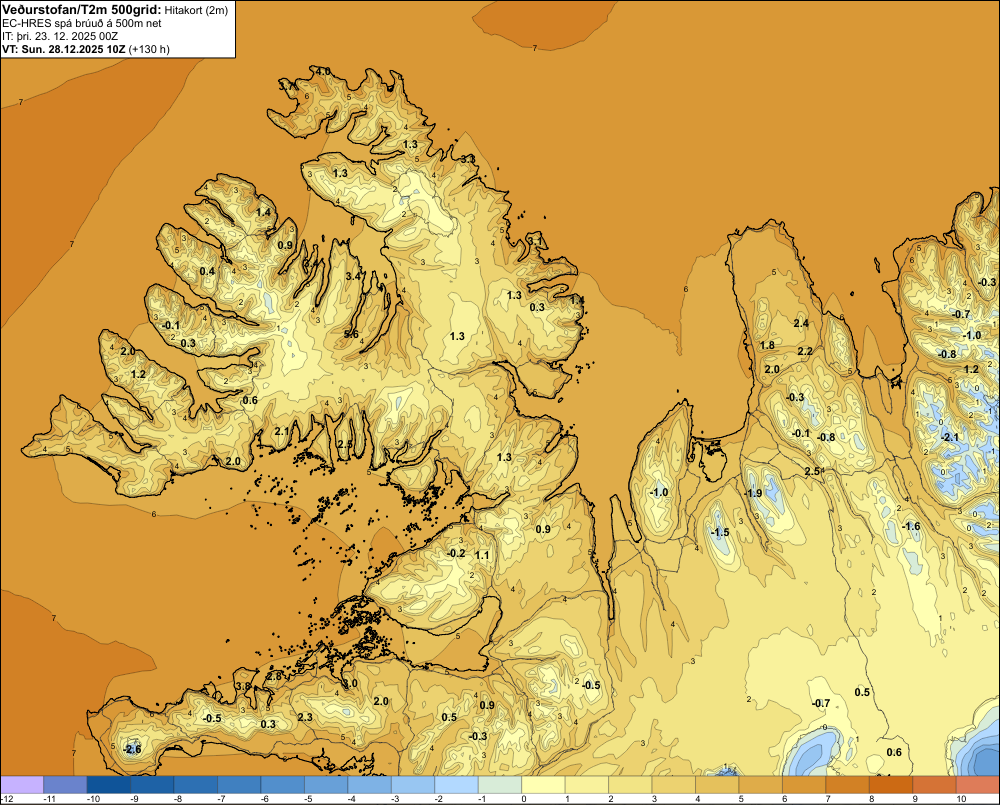
Task: Click the -0.2 temperature label
Action: pyautogui.click(x=456, y=553)
